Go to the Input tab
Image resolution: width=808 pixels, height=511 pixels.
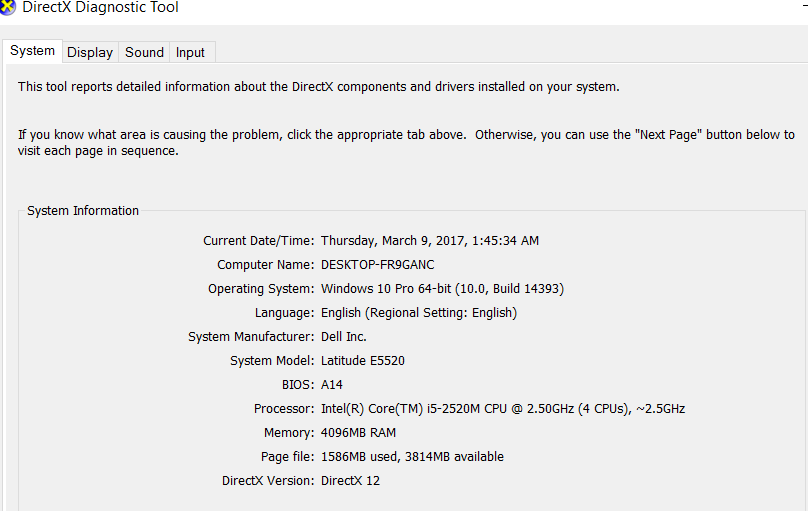tap(190, 52)
